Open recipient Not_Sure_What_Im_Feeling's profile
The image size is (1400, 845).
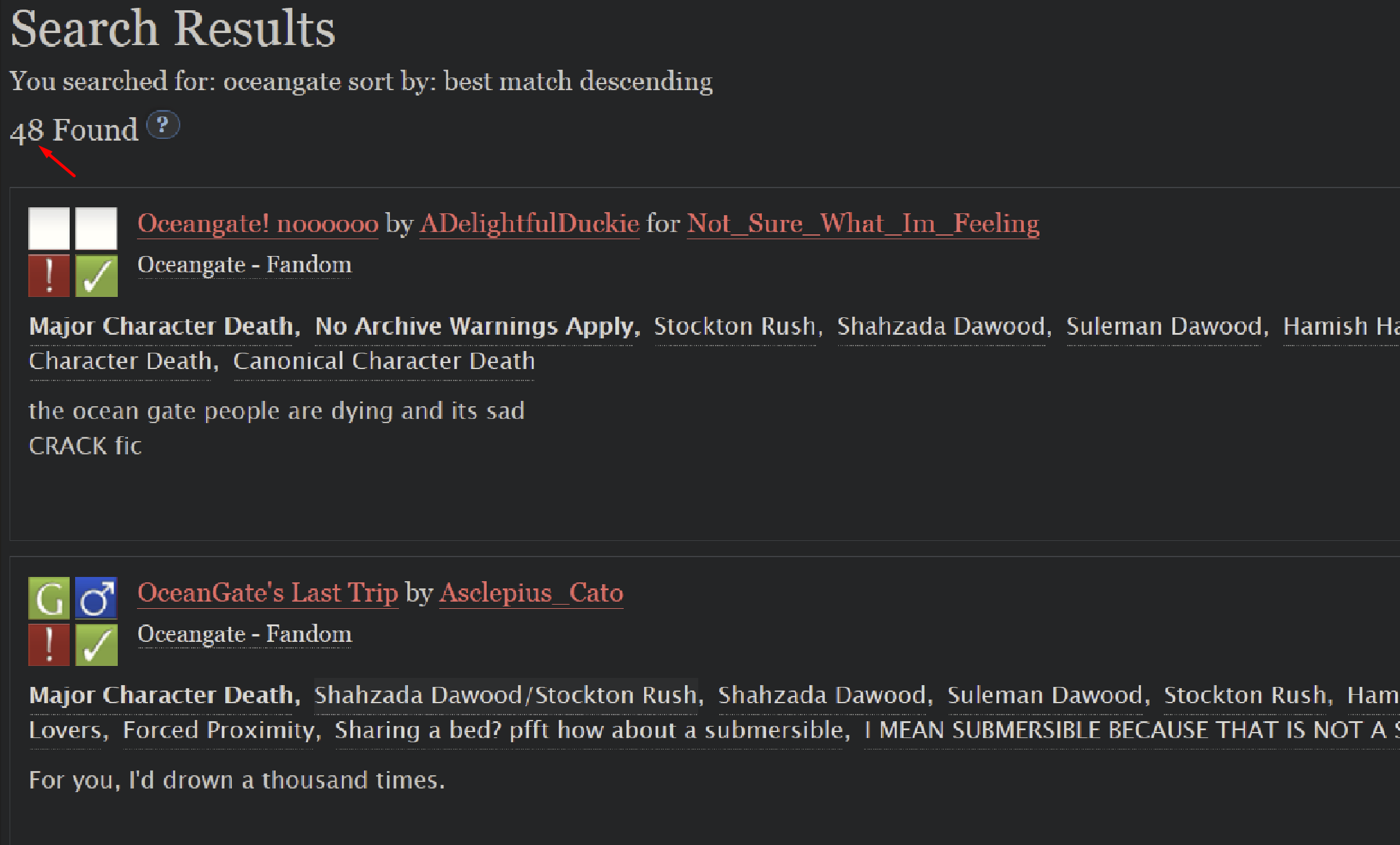(863, 224)
